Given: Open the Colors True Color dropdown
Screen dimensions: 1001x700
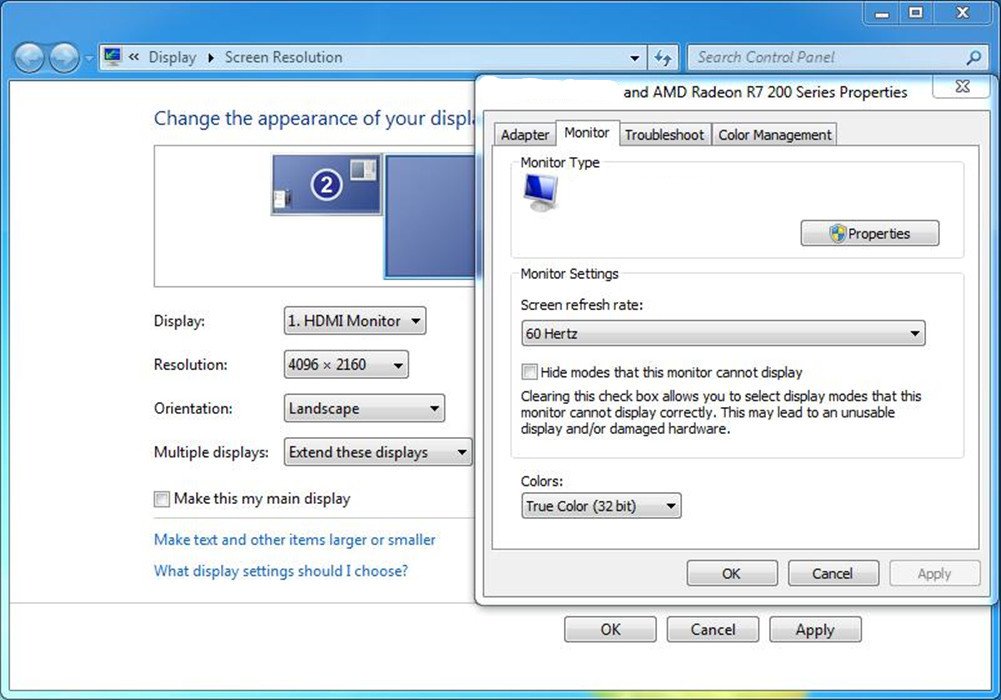Looking at the screenshot, I should (601, 506).
